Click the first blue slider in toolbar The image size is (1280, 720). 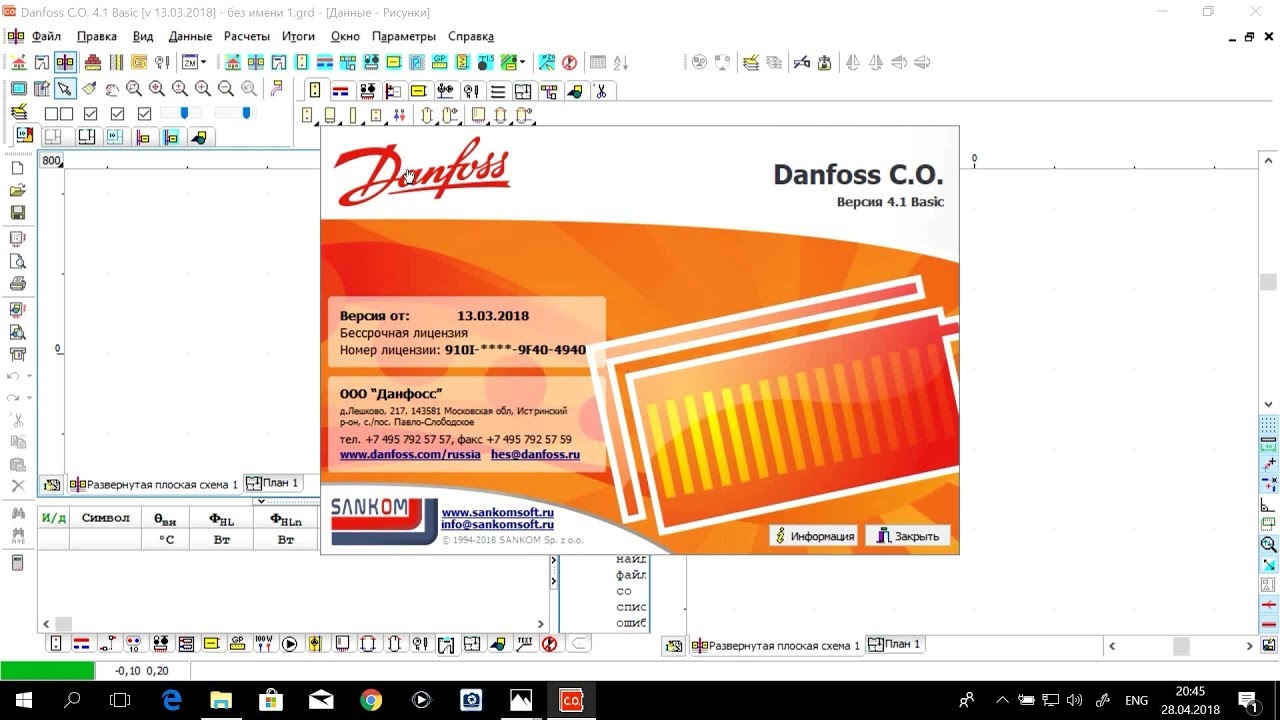click(x=184, y=114)
